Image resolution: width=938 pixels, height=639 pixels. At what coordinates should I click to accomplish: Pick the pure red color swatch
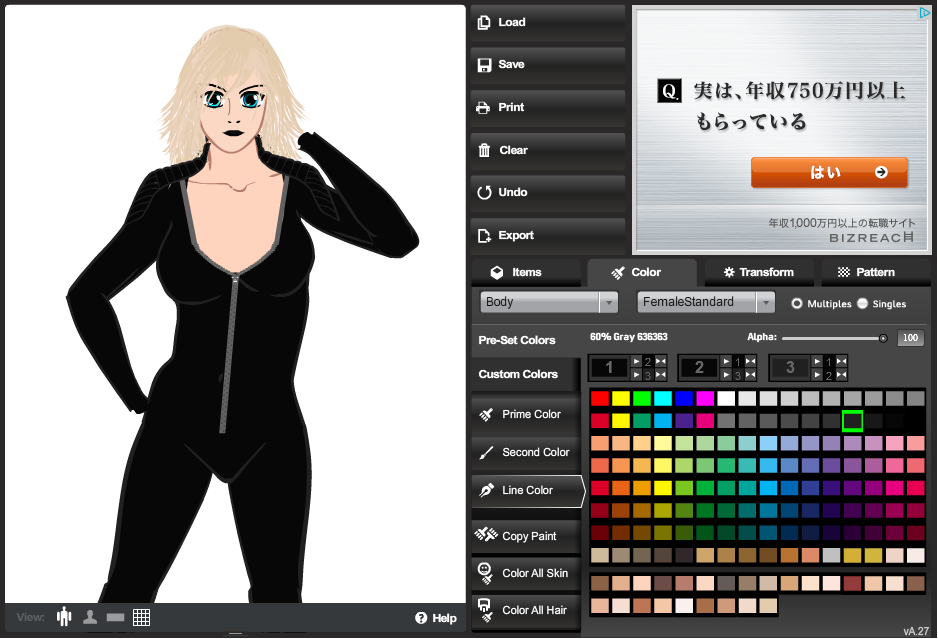coord(599,398)
